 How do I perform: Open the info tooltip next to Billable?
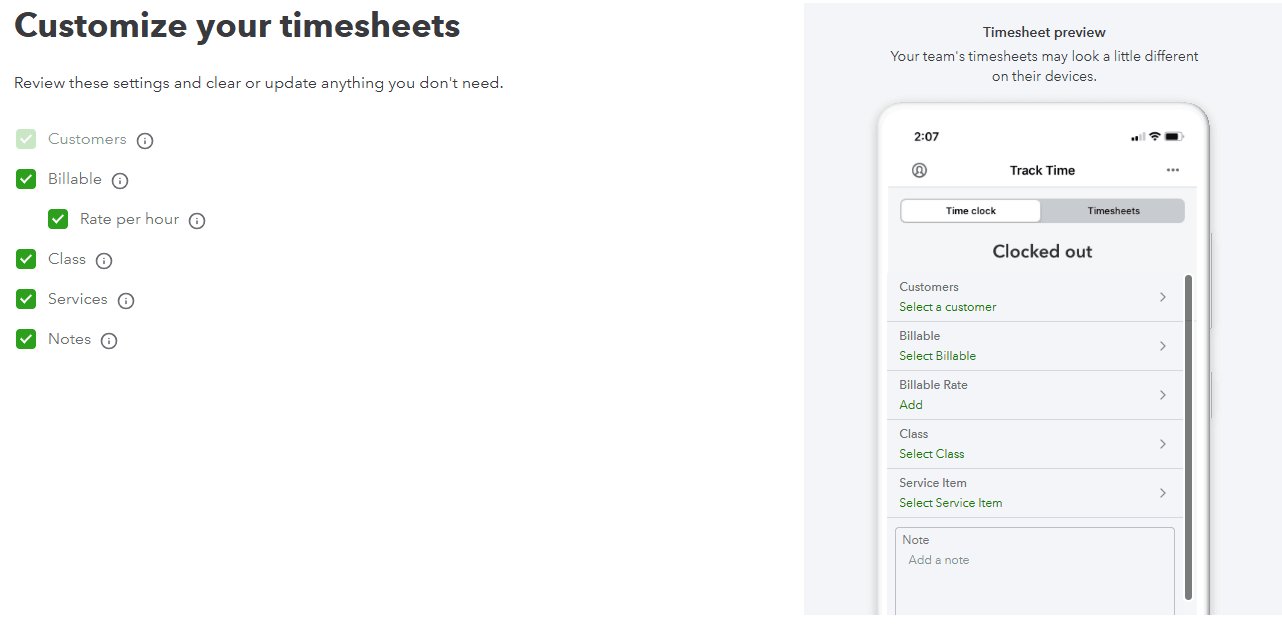[x=120, y=181]
